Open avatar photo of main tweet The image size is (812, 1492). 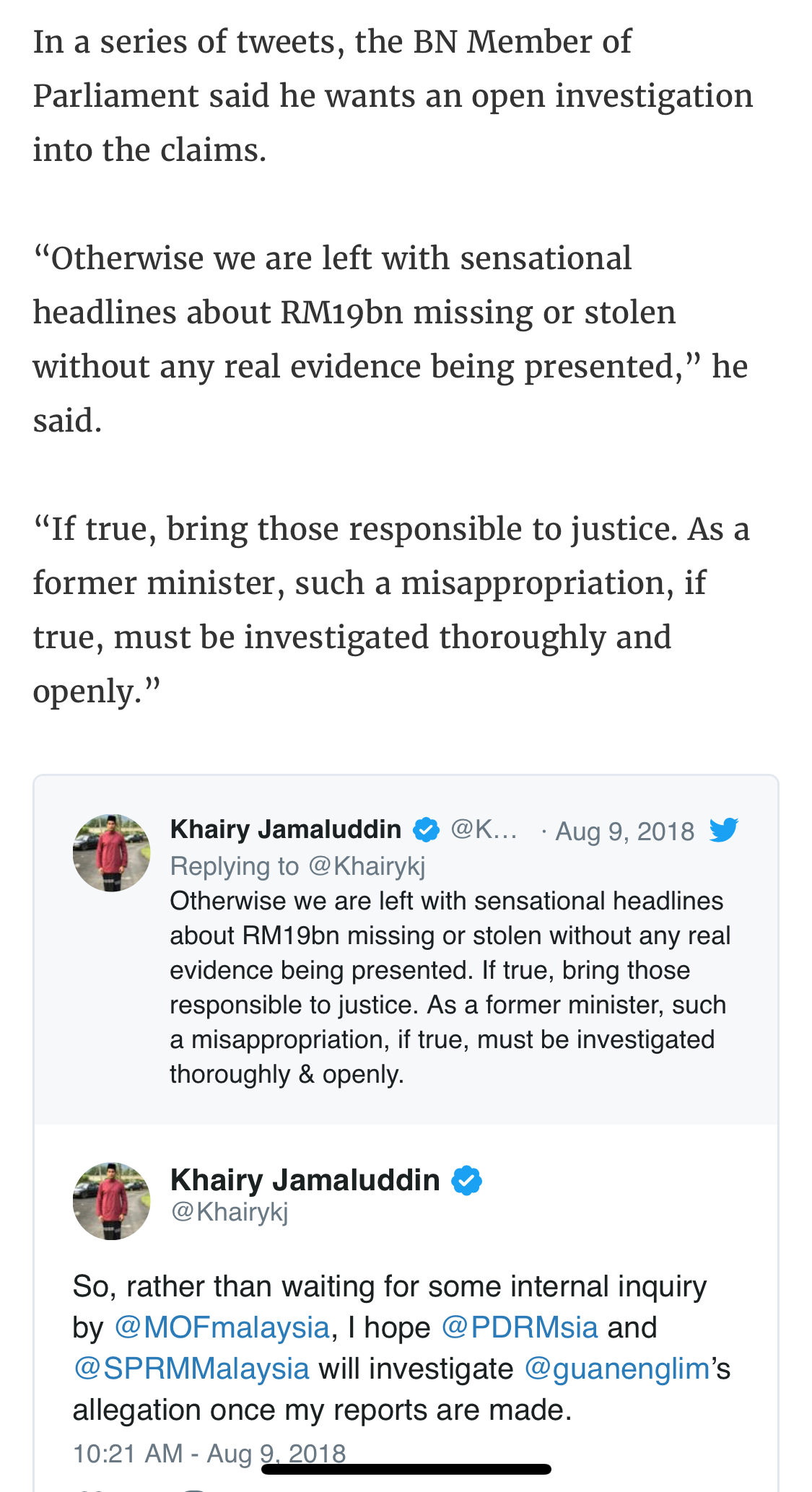pos(112,1201)
